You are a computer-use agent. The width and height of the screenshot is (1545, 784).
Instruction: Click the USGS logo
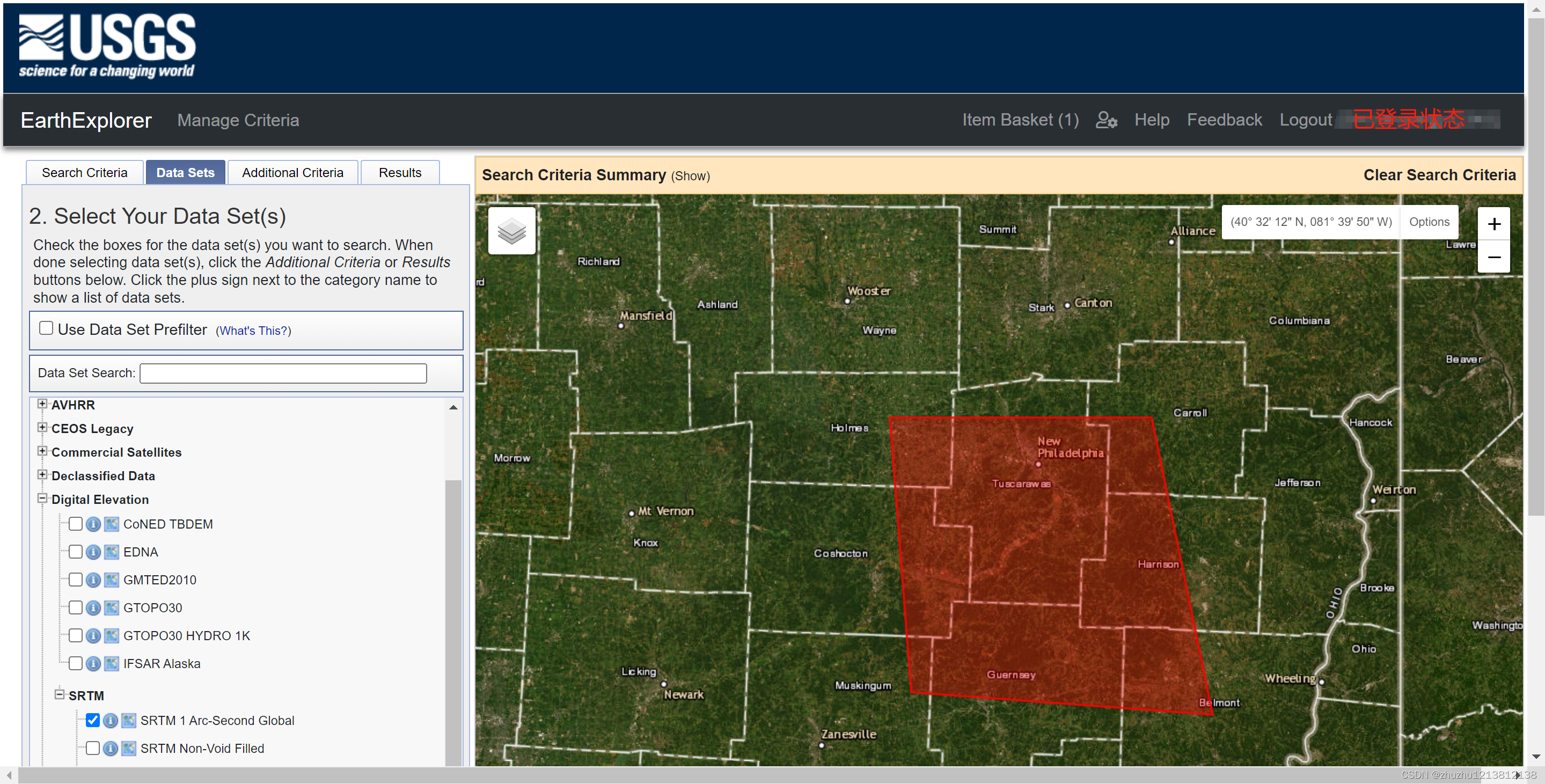point(107,46)
